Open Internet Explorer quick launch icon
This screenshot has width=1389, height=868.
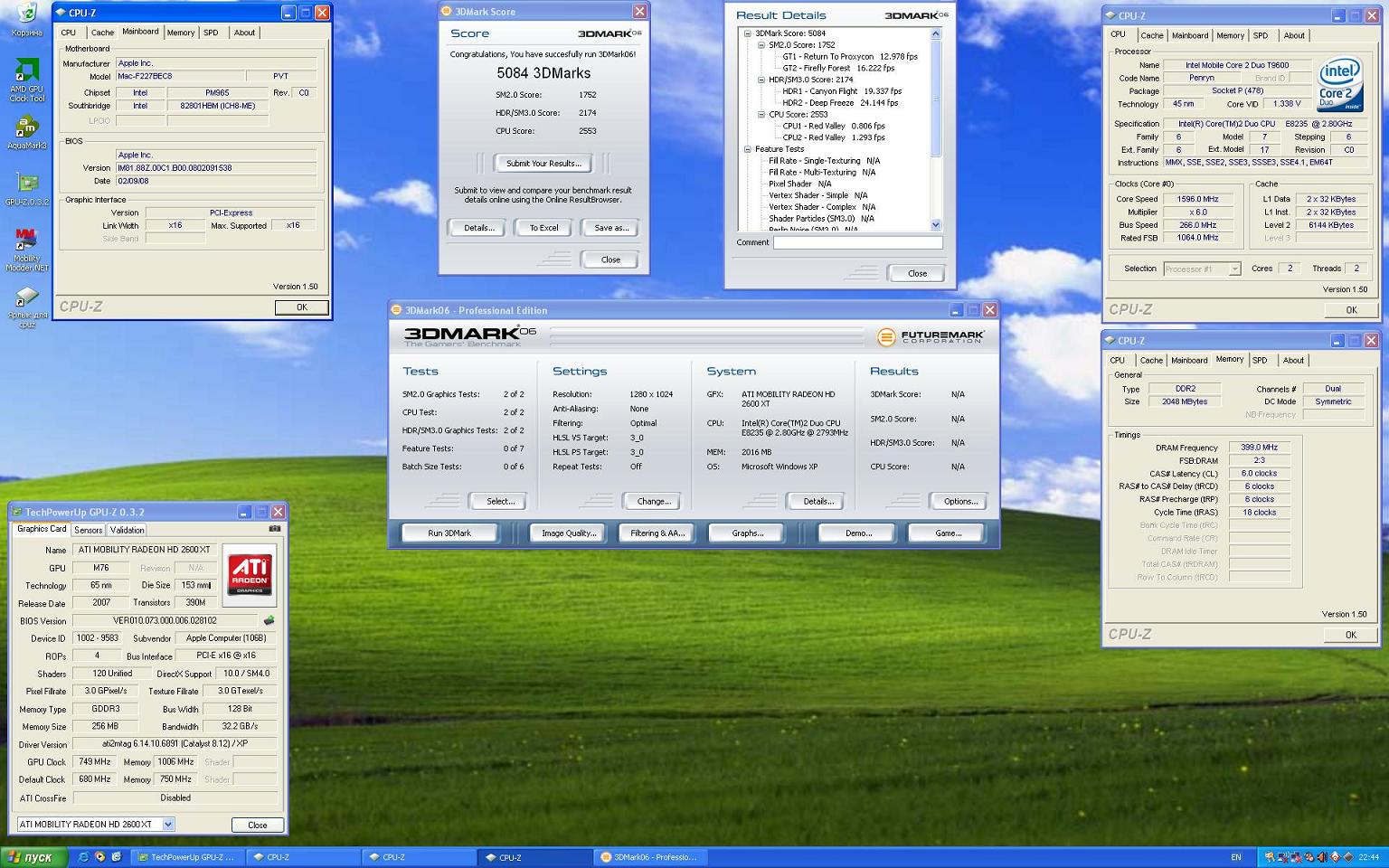83,857
